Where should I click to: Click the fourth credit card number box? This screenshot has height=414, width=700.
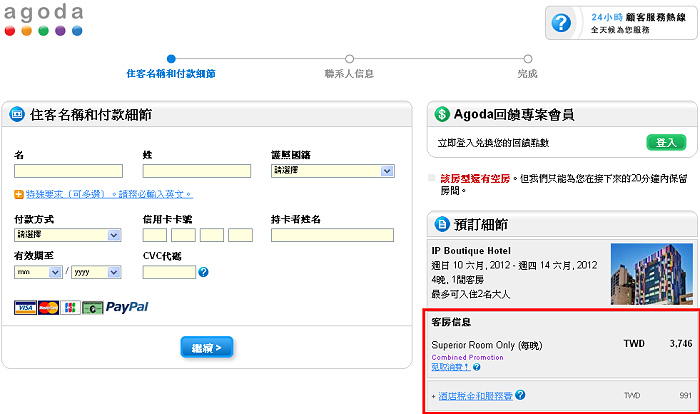[241, 235]
